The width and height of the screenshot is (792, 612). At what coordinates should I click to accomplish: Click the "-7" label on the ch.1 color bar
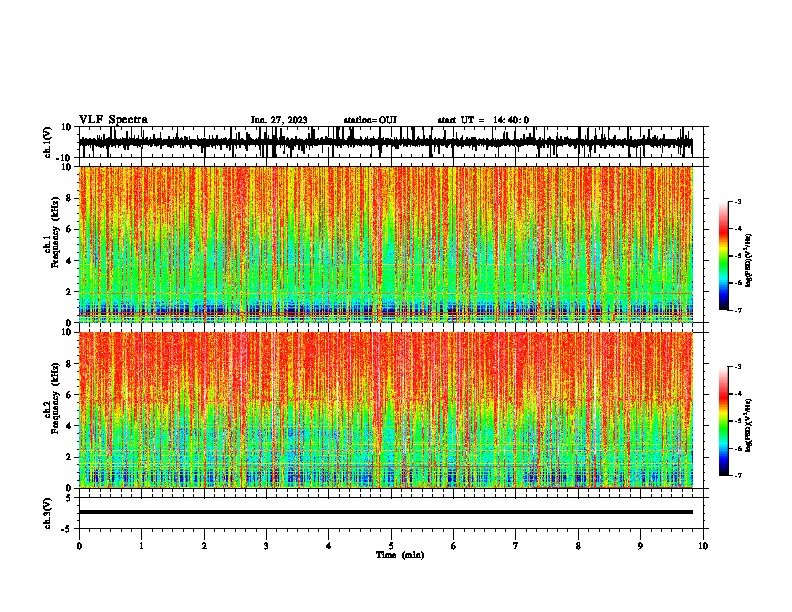tap(738, 310)
